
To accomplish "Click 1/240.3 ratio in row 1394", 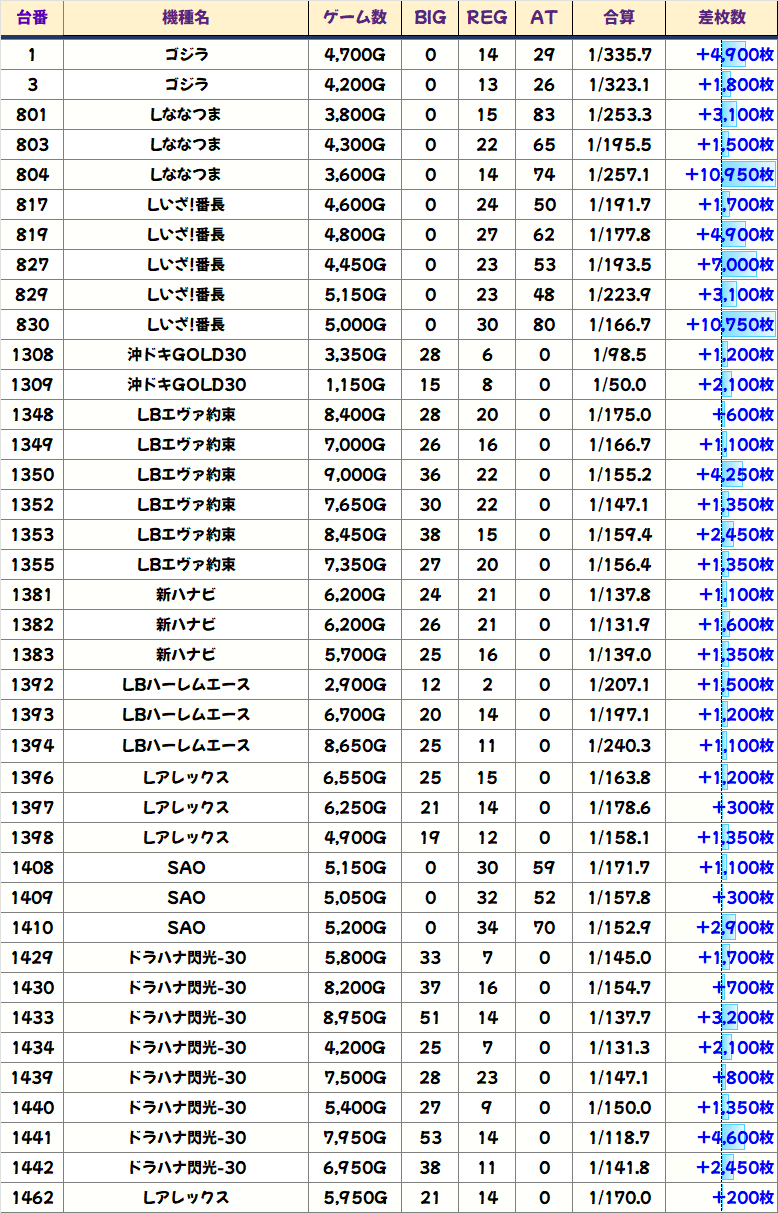I will (x=619, y=746).
